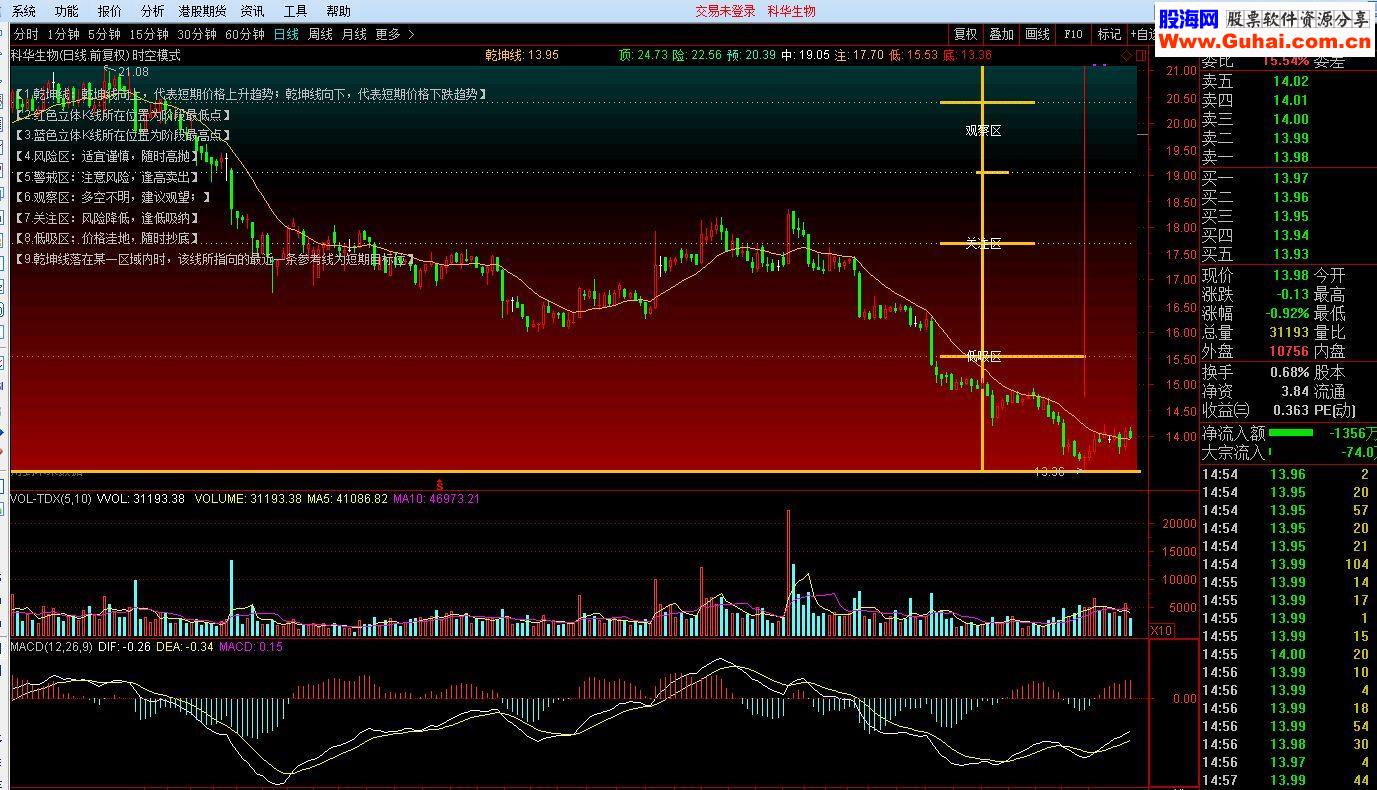Click the 低吸区 zone label
This screenshot has height=790, width=1377.
coord(983,356)
